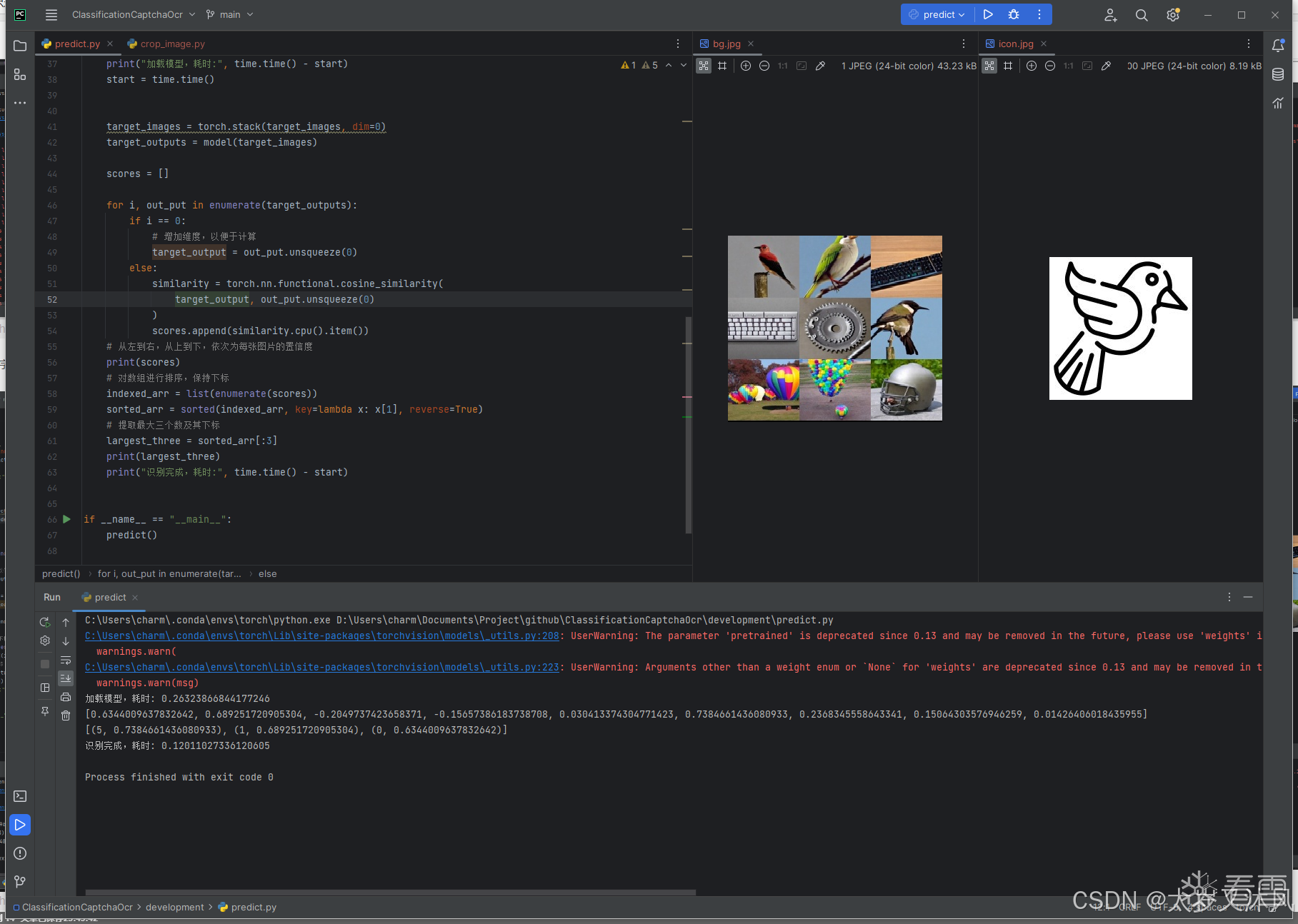The height and width of the screenshot is (924, 1298).
Task: Open IDE settings gear in title bar
Action: 1173,15
